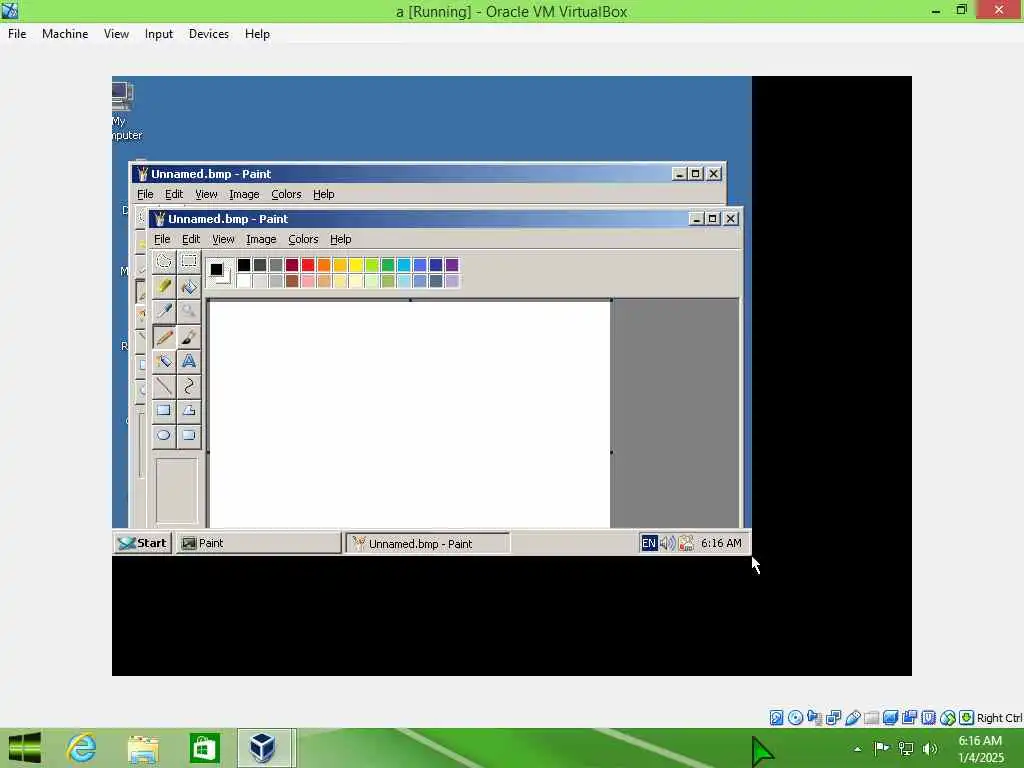Select the Pick color eyedropper tool
This screenshot has width=1024, height=768.
[163, 312]
